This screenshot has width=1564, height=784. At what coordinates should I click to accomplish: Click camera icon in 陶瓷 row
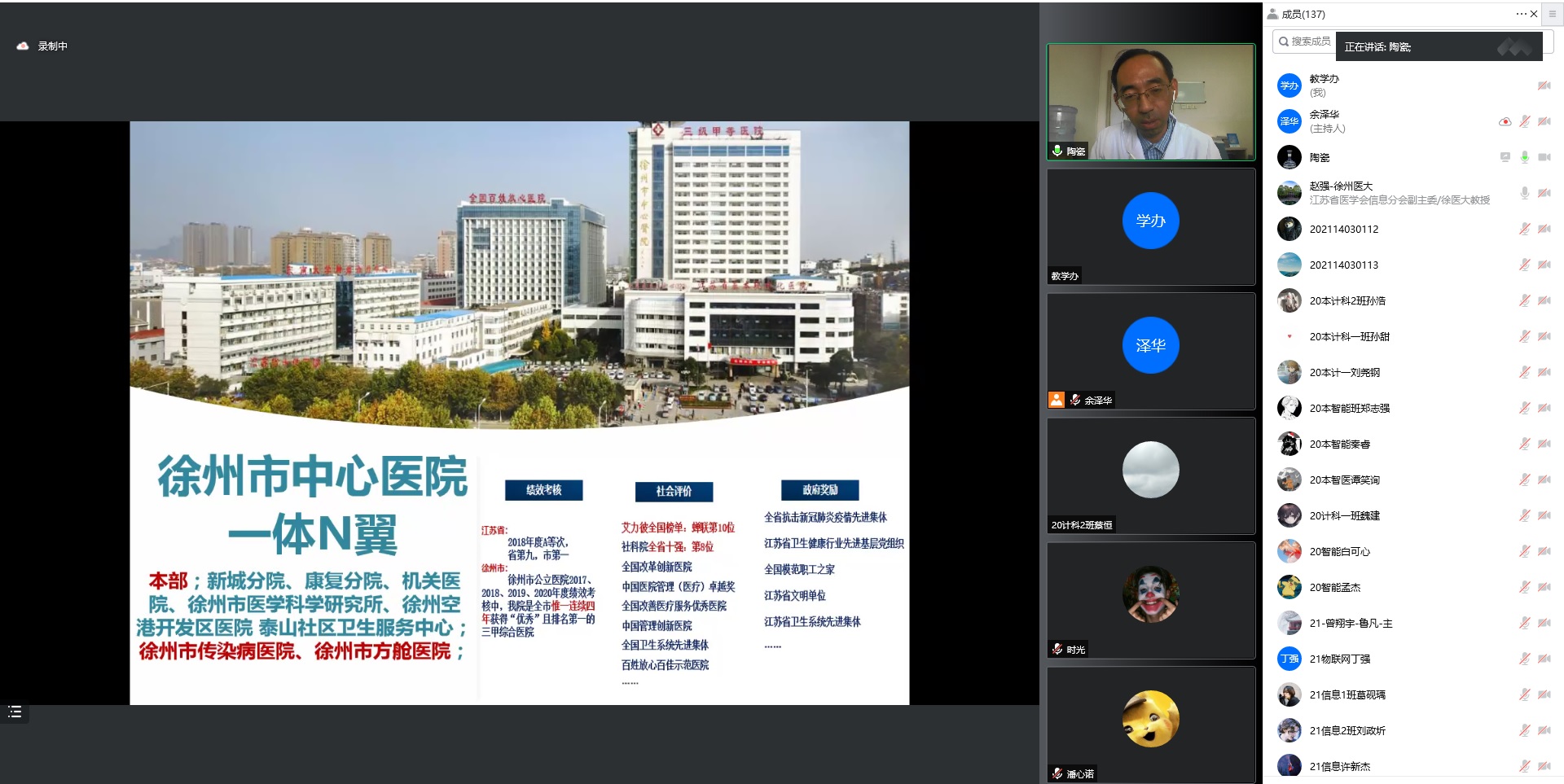pyautogui.click(x=1544, y=157)
